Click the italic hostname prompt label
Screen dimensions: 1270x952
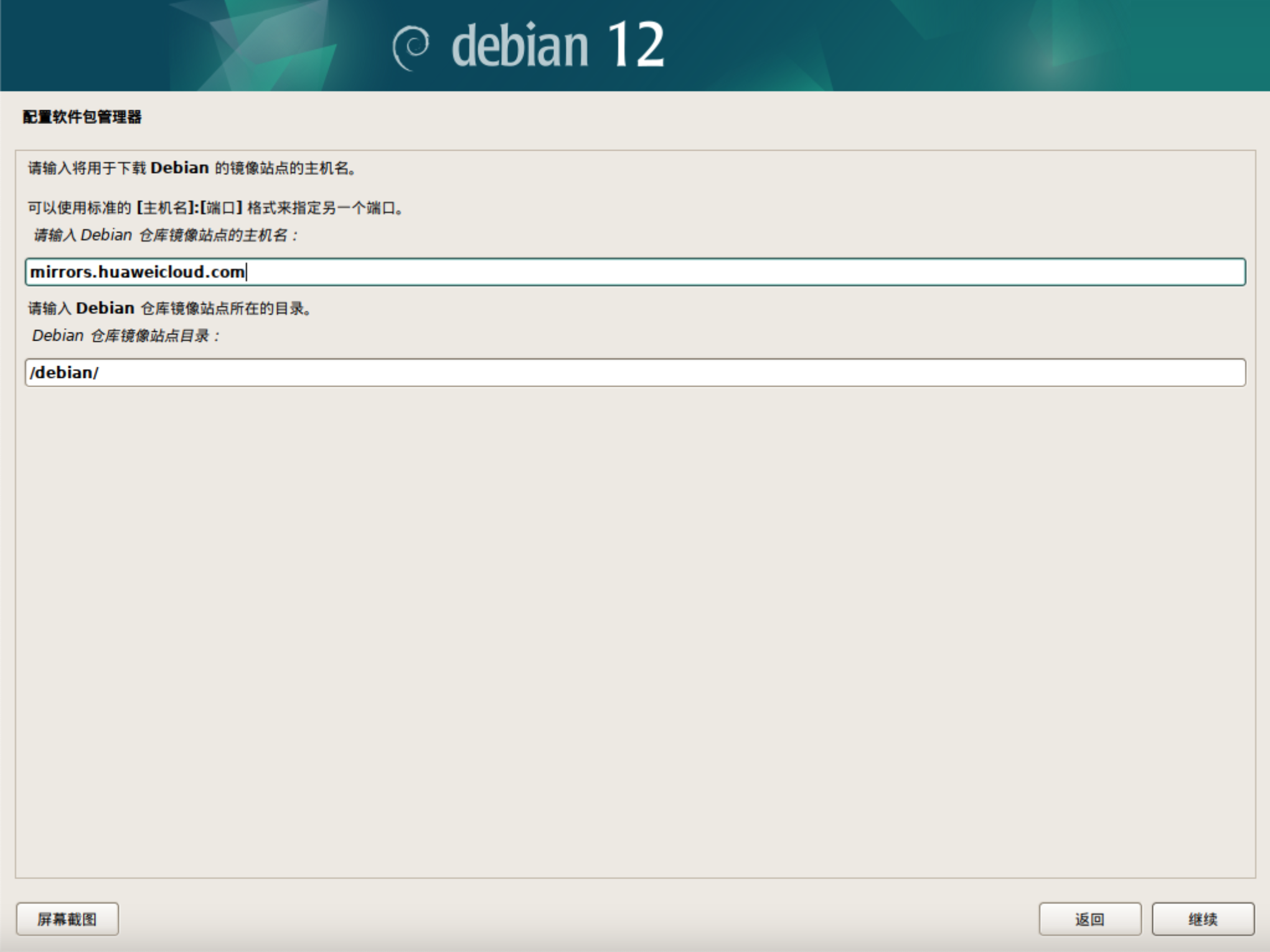[166, 235]
